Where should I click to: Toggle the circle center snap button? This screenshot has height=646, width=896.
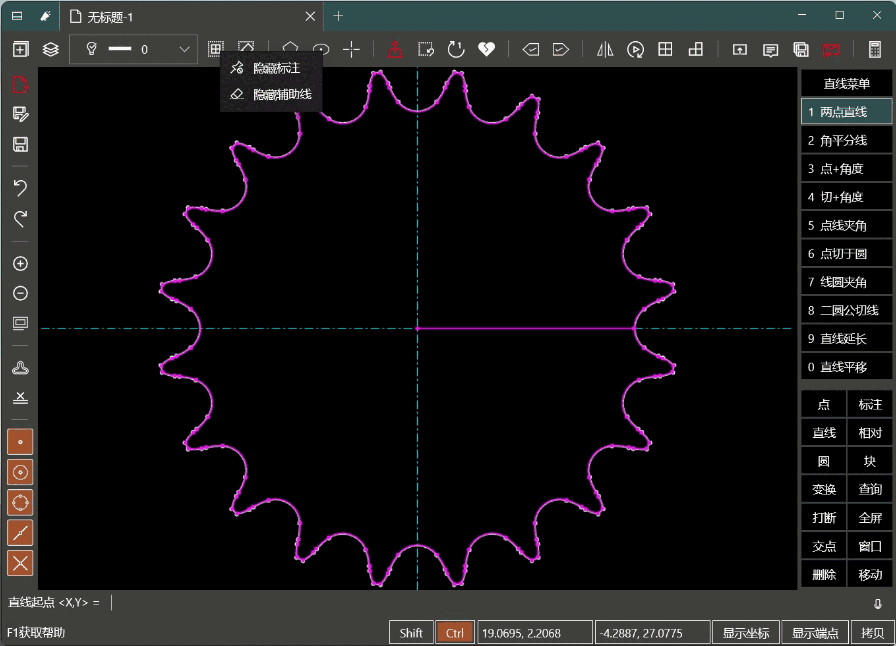(x=20, y=471)
